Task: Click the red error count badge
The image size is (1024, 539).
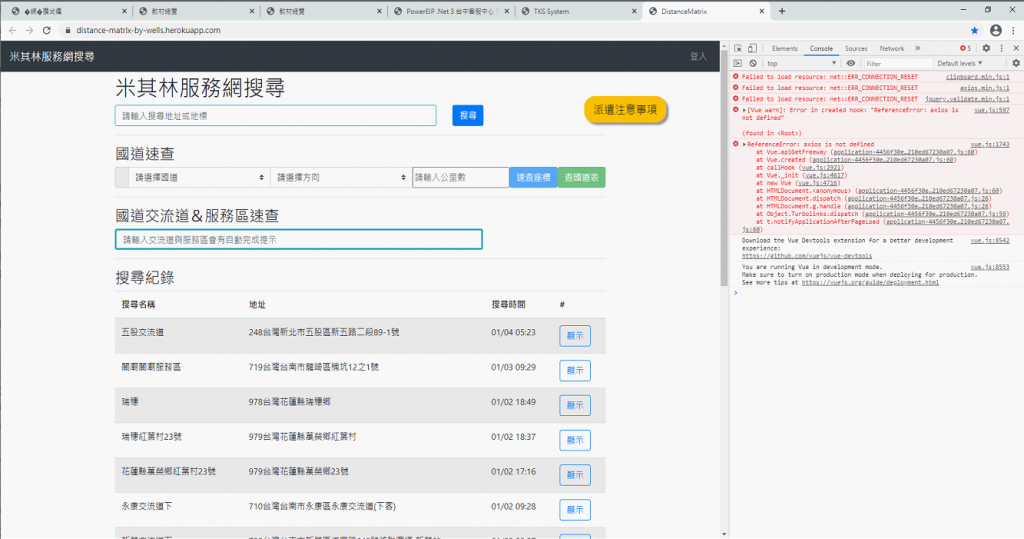Action: [965, 48]
